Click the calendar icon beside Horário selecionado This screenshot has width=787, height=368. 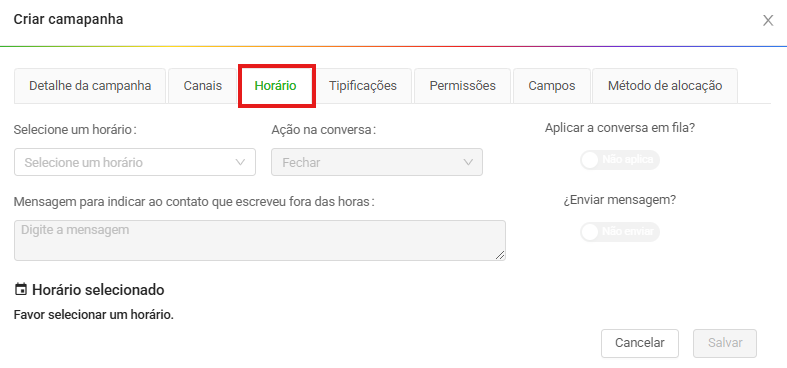21,289
